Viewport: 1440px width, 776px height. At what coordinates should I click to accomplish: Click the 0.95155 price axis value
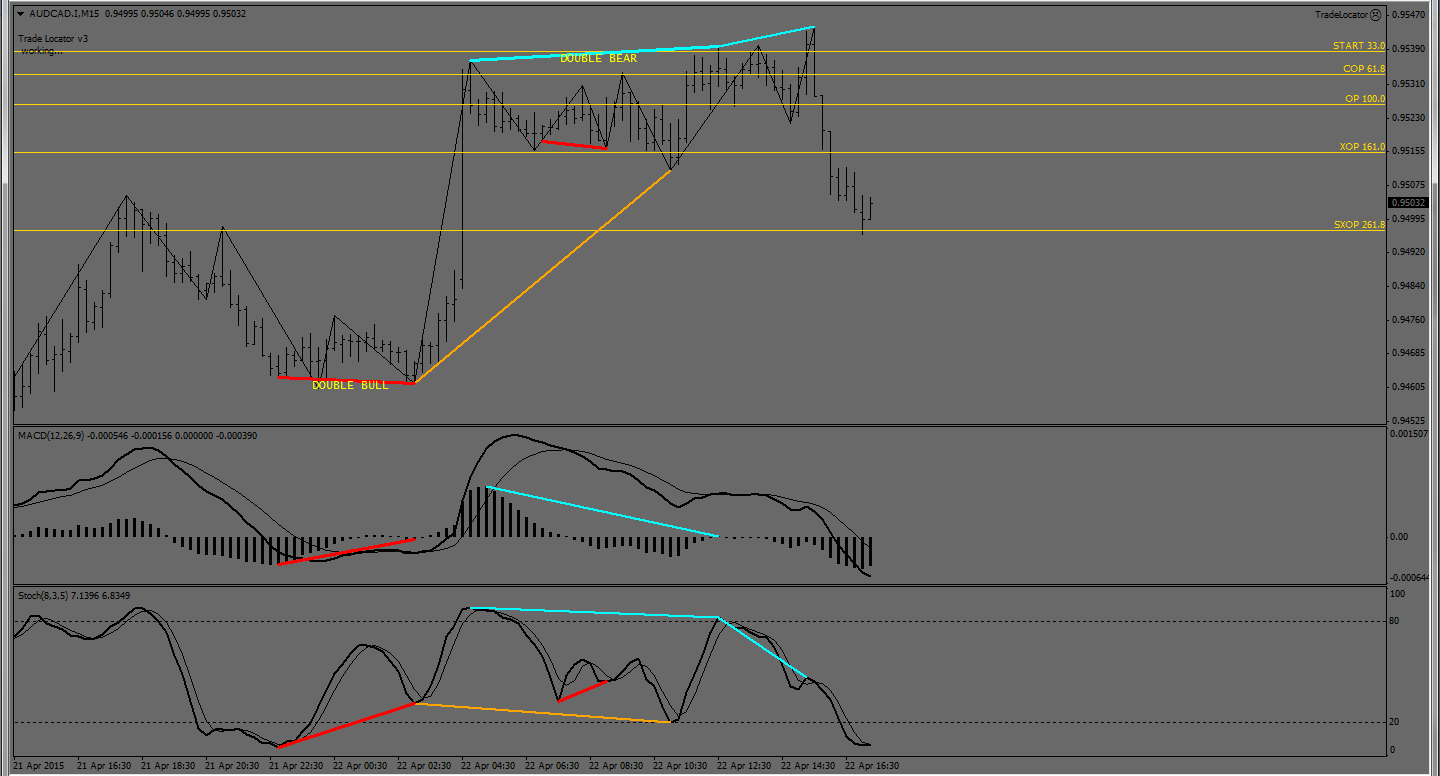tap(1410, 151)
